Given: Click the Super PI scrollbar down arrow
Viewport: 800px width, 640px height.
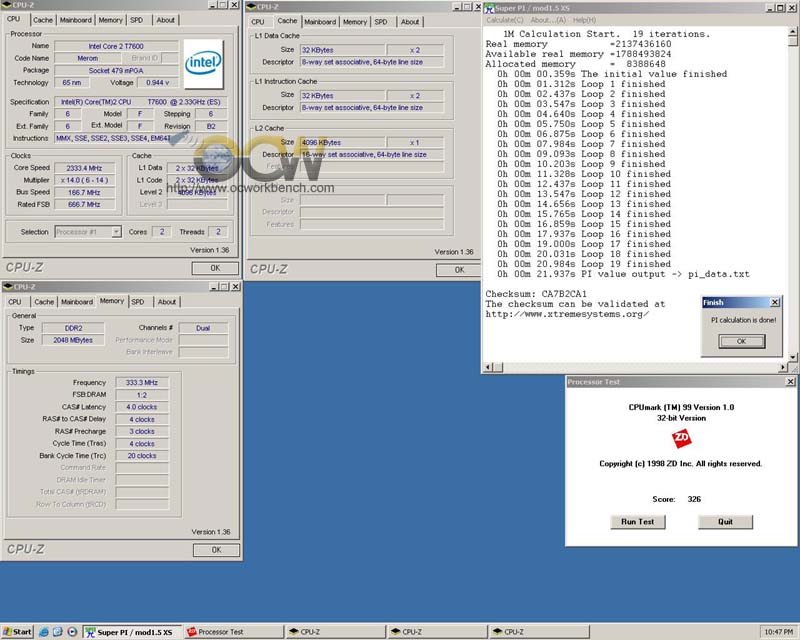Looking at the screenshot, I should pyautogui.click(x=793, y=357).
